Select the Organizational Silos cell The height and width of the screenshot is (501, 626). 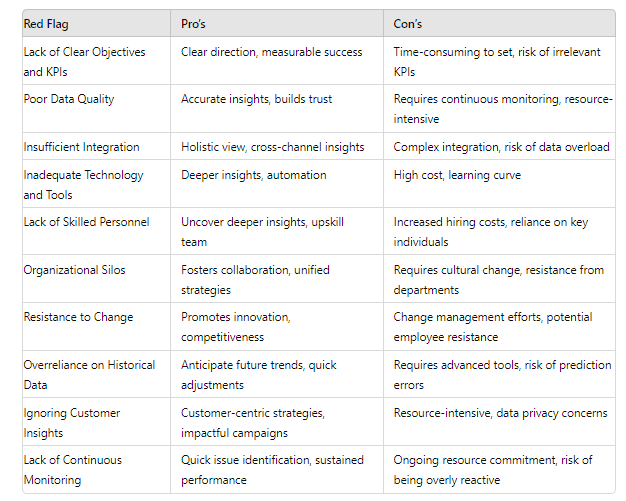coord(96,279)
